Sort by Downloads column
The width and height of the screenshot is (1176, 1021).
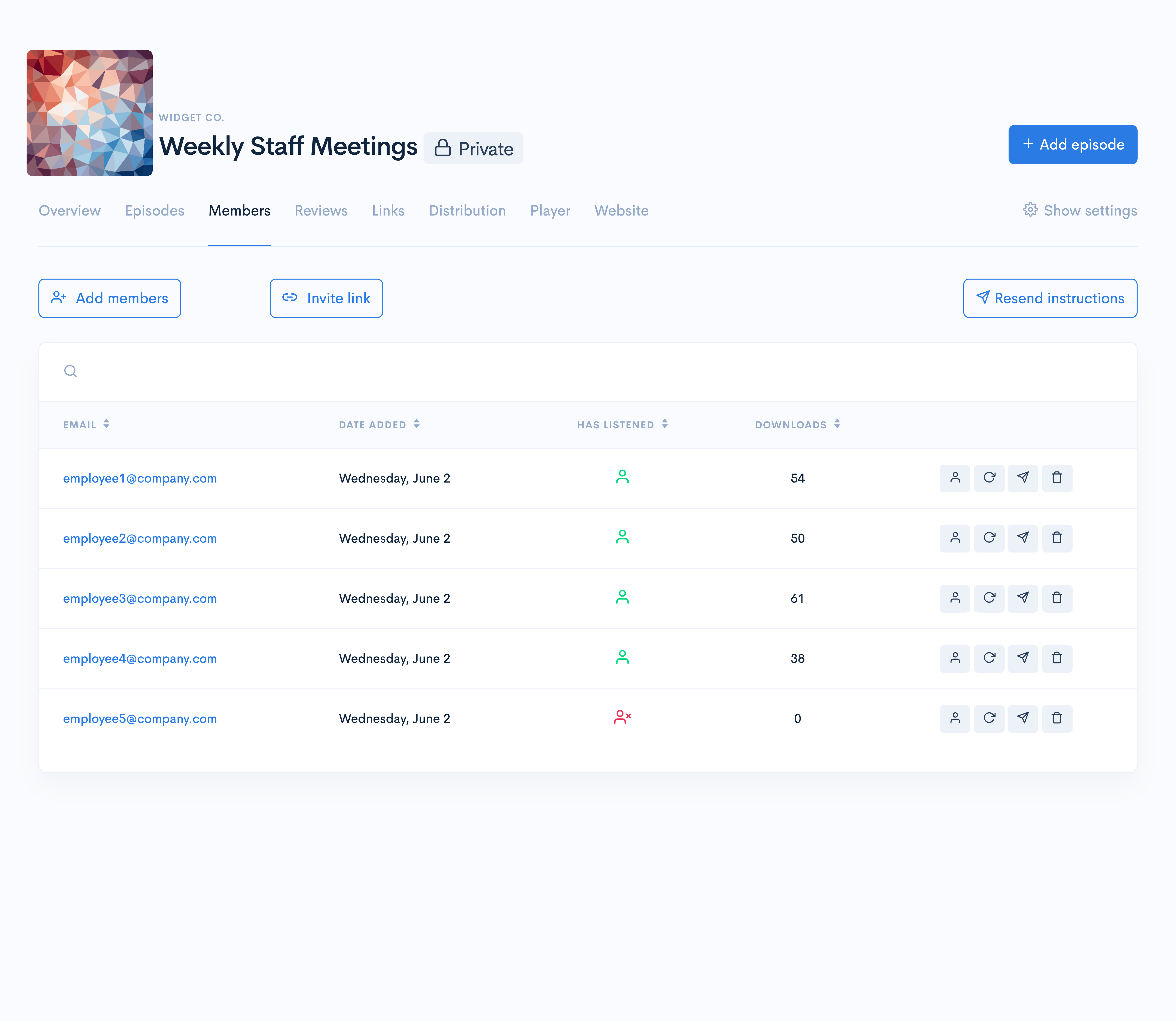pyautogui.click(x=797, y=424)
